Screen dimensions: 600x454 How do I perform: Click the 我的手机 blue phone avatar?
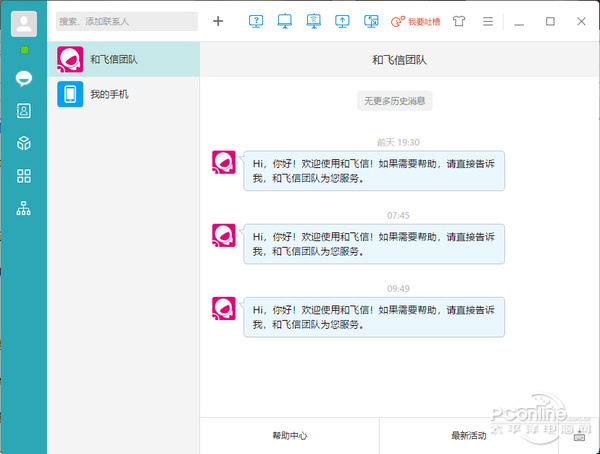point(70,94)
